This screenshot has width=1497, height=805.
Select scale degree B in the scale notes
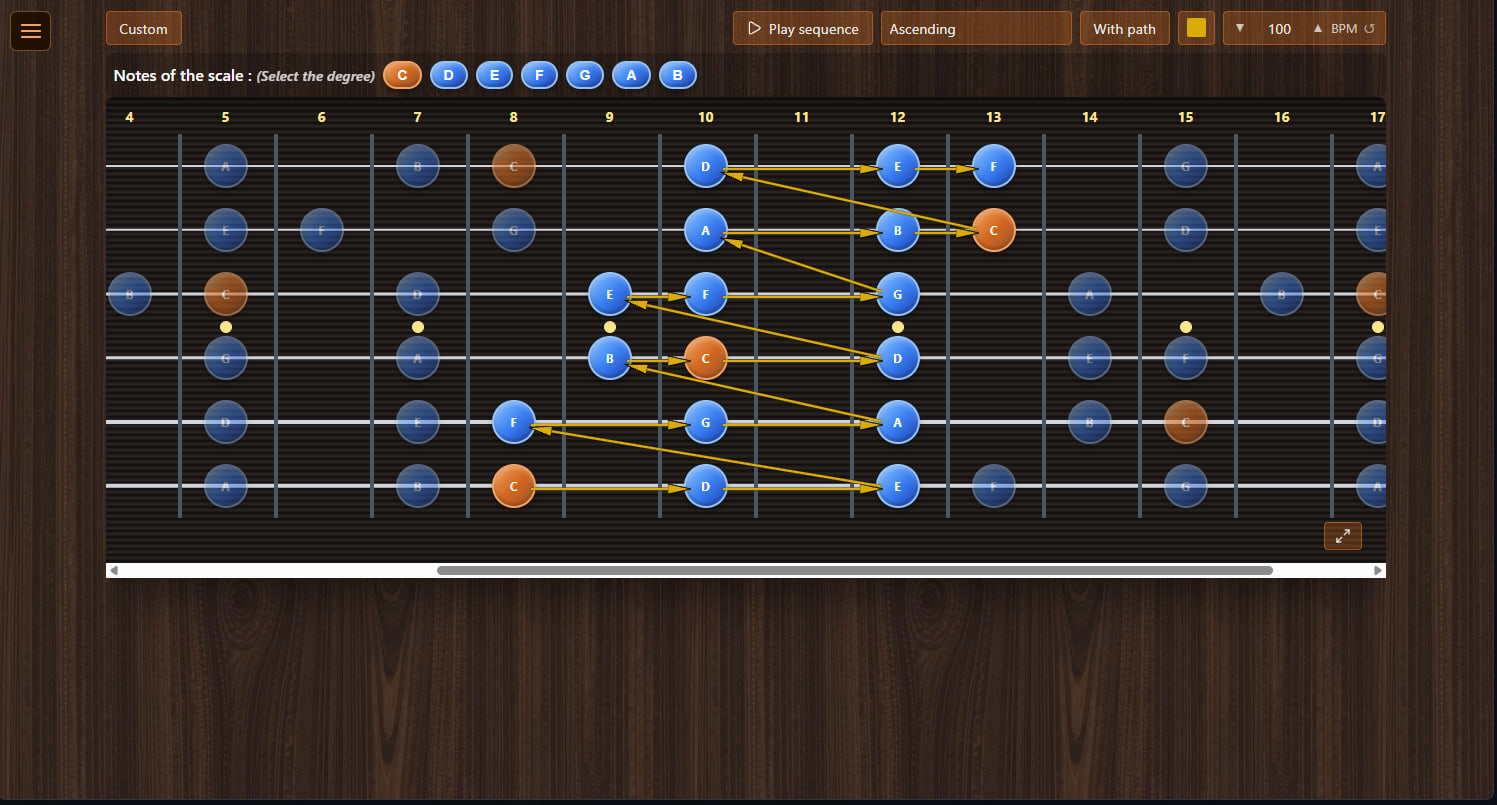coord(678,75)
